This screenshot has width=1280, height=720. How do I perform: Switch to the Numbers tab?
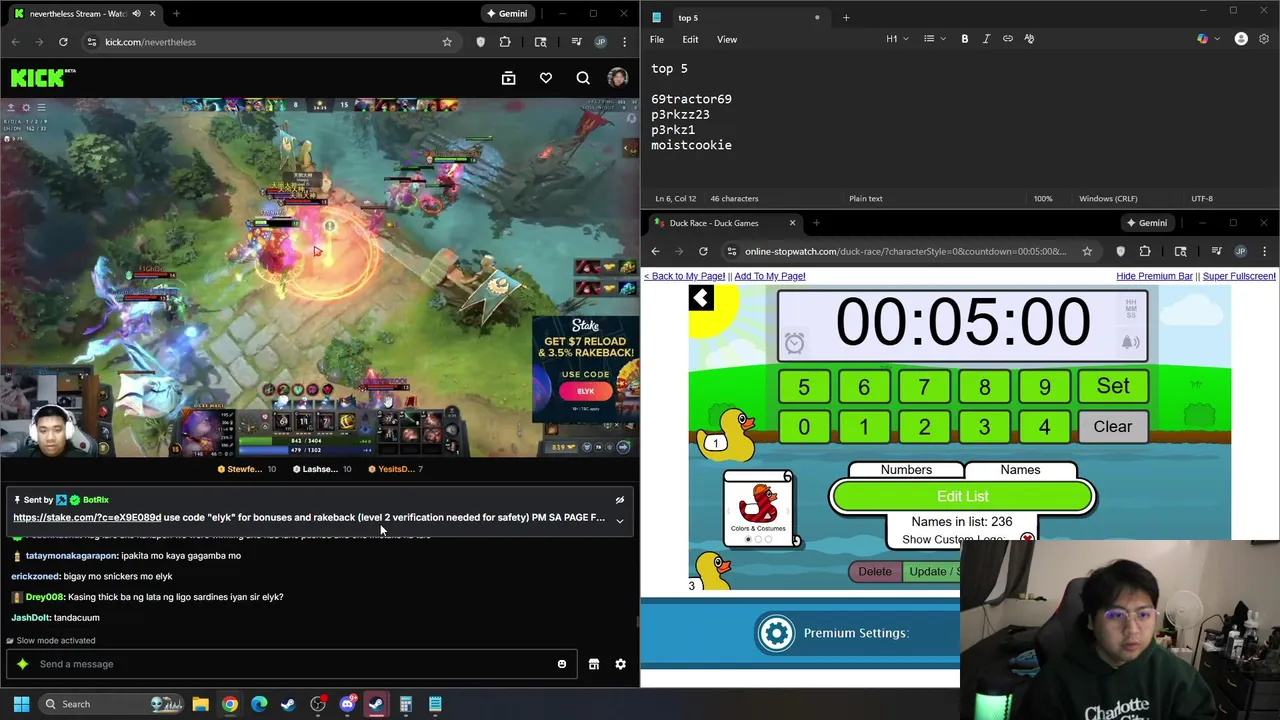[x=906, y=470]
